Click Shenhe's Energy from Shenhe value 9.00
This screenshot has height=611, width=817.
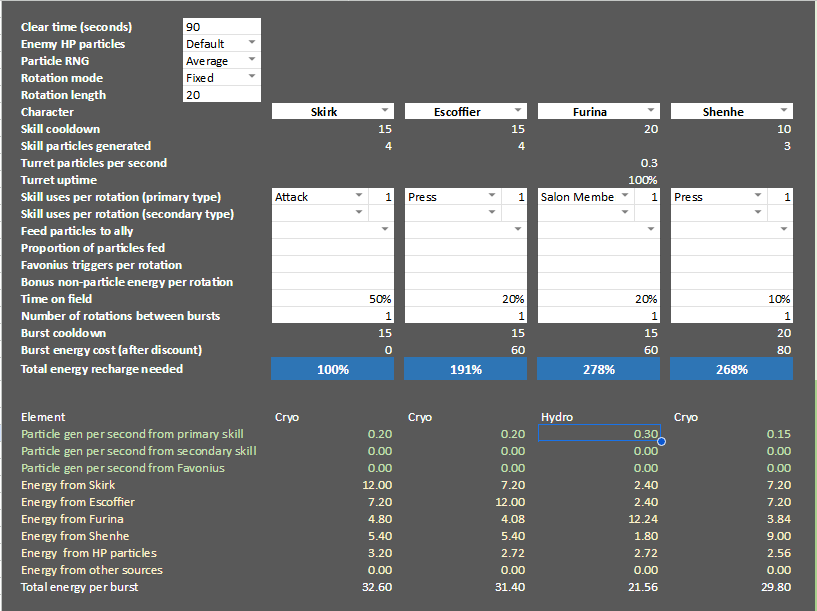coord(778,536)
